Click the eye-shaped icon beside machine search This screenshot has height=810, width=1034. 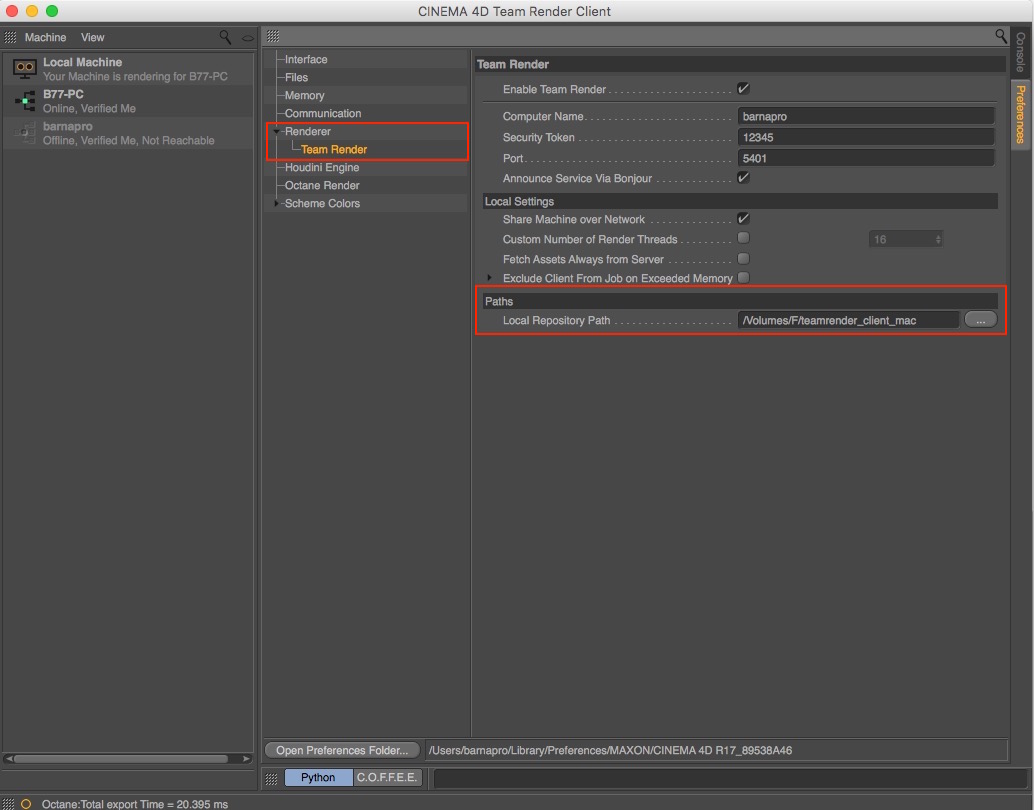click(247, 38)
